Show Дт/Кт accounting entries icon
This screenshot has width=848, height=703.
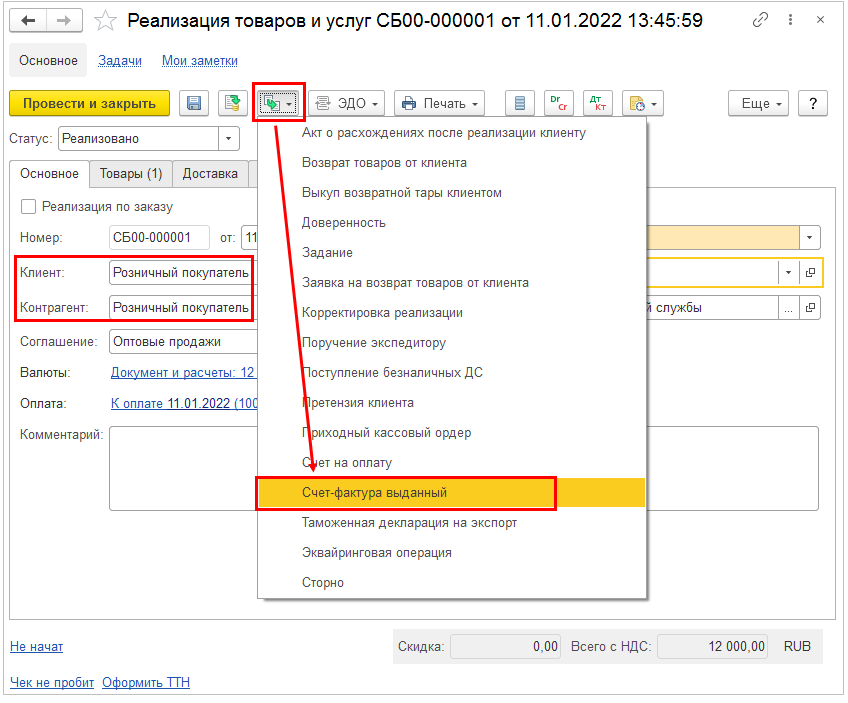pyautogui.click(x=598, y=103)
